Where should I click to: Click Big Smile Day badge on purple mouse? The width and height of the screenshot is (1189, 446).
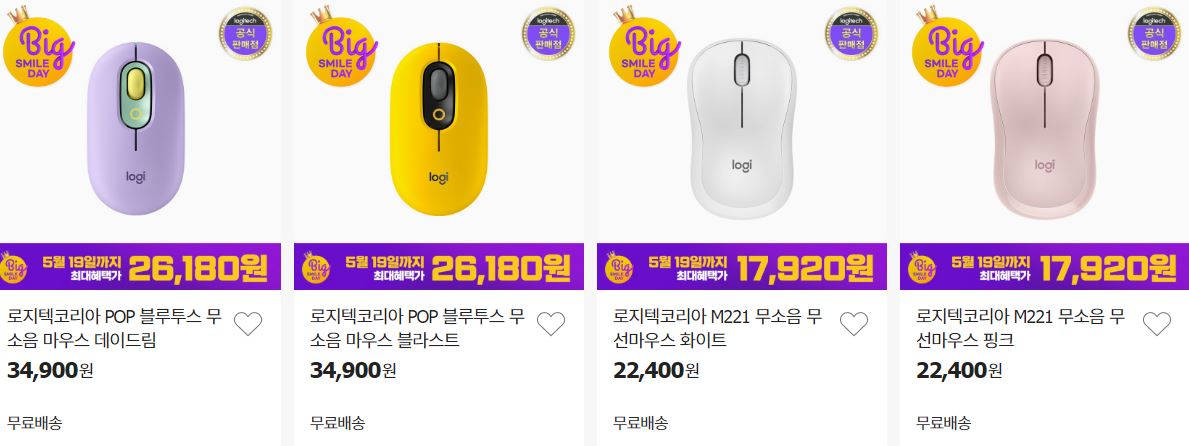(x=38, y=46)
